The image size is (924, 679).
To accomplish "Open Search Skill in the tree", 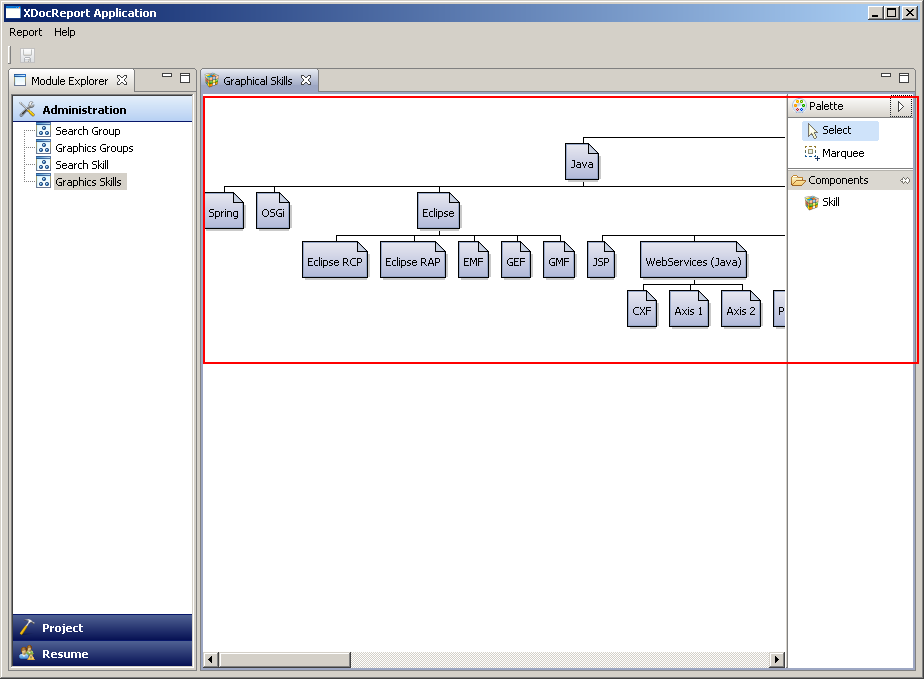I will pyautogui.click(x=82, y=165).
